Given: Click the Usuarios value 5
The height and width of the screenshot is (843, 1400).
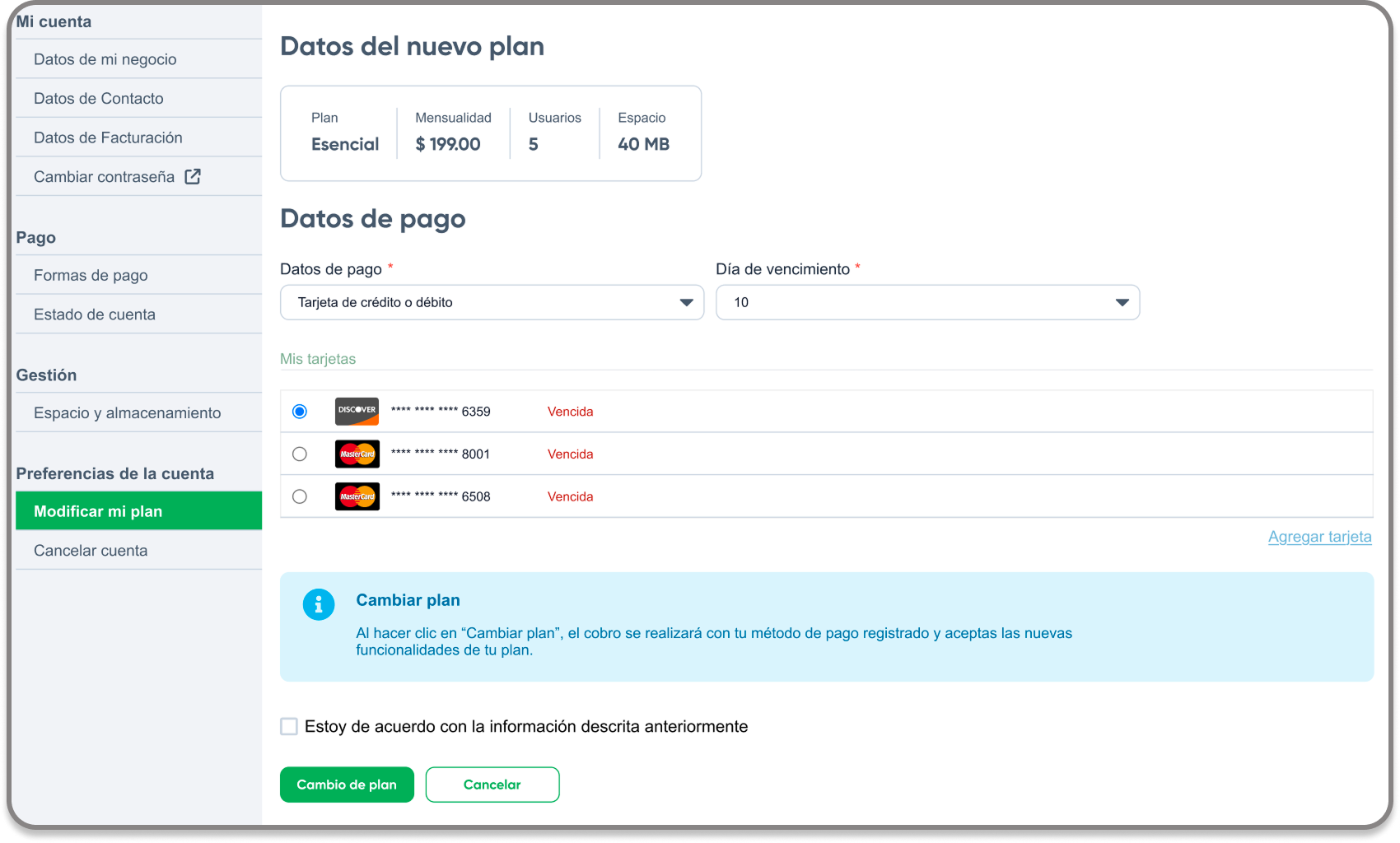Looking at the screenshot, I should [x=534, y=144].
